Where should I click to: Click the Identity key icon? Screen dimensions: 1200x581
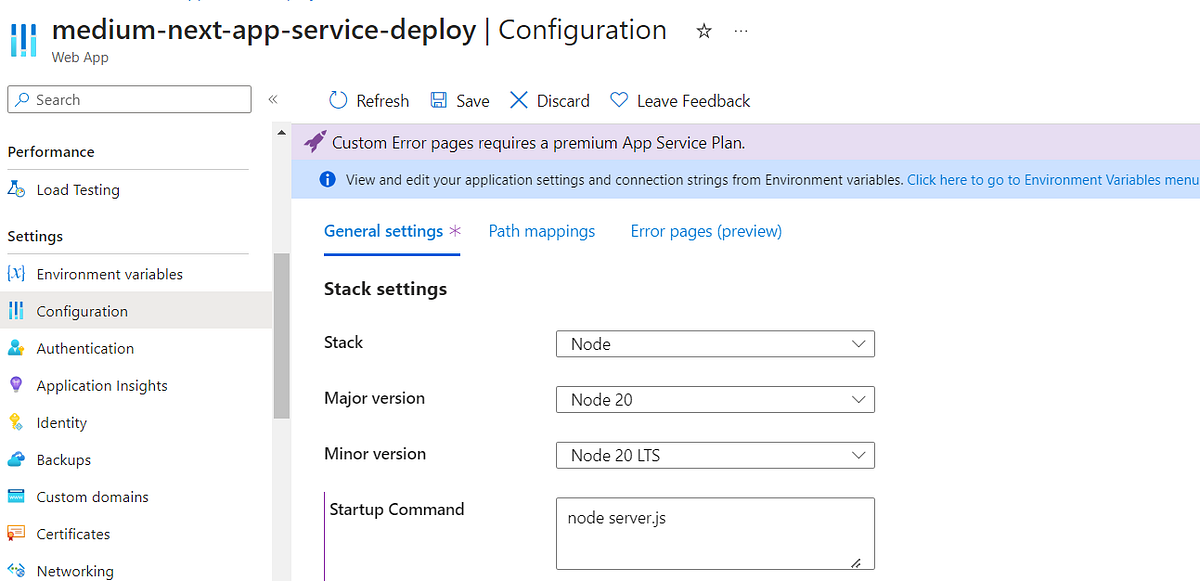coord(16,422)
